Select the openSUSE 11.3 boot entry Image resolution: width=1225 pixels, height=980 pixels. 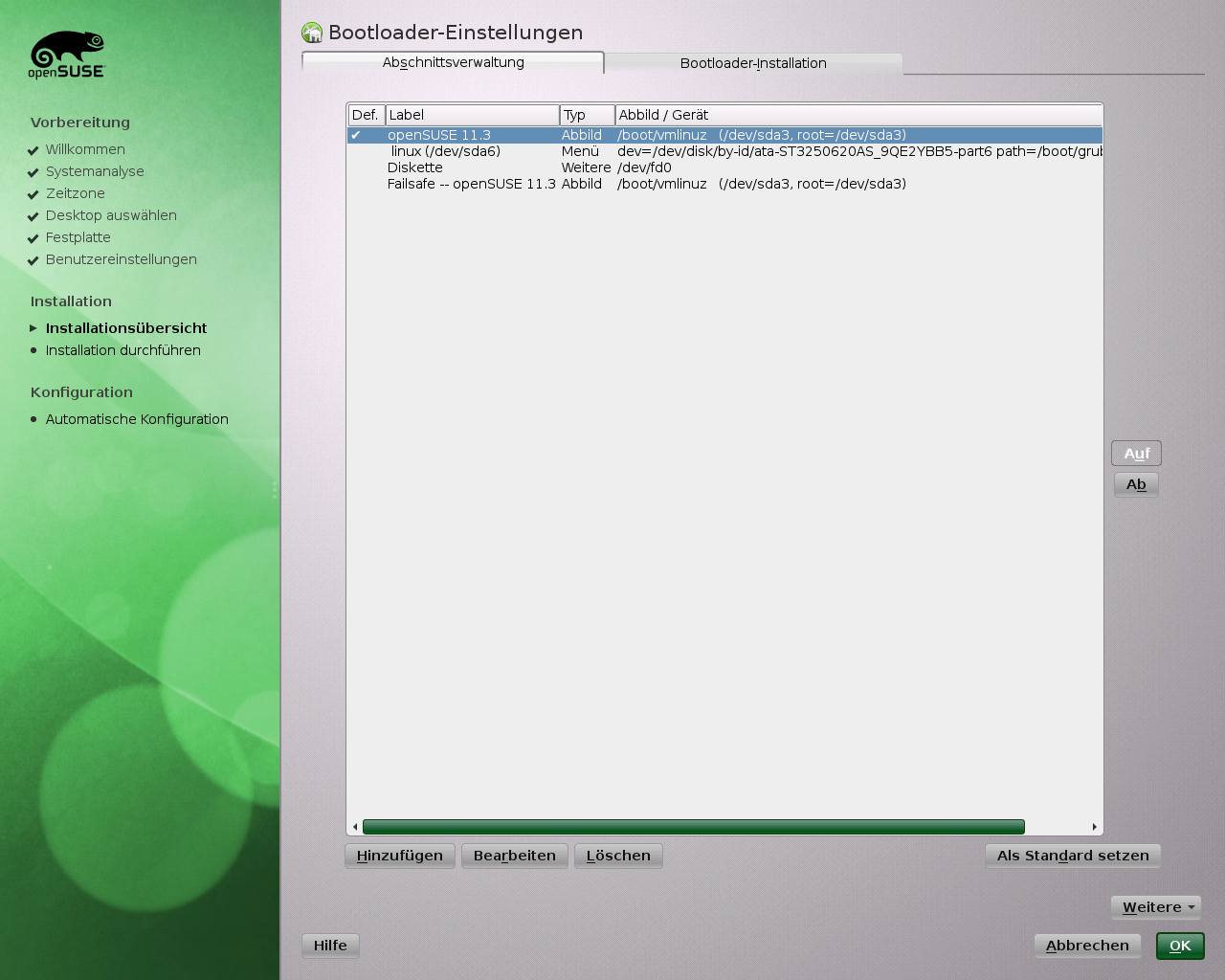tap(724, 135)
